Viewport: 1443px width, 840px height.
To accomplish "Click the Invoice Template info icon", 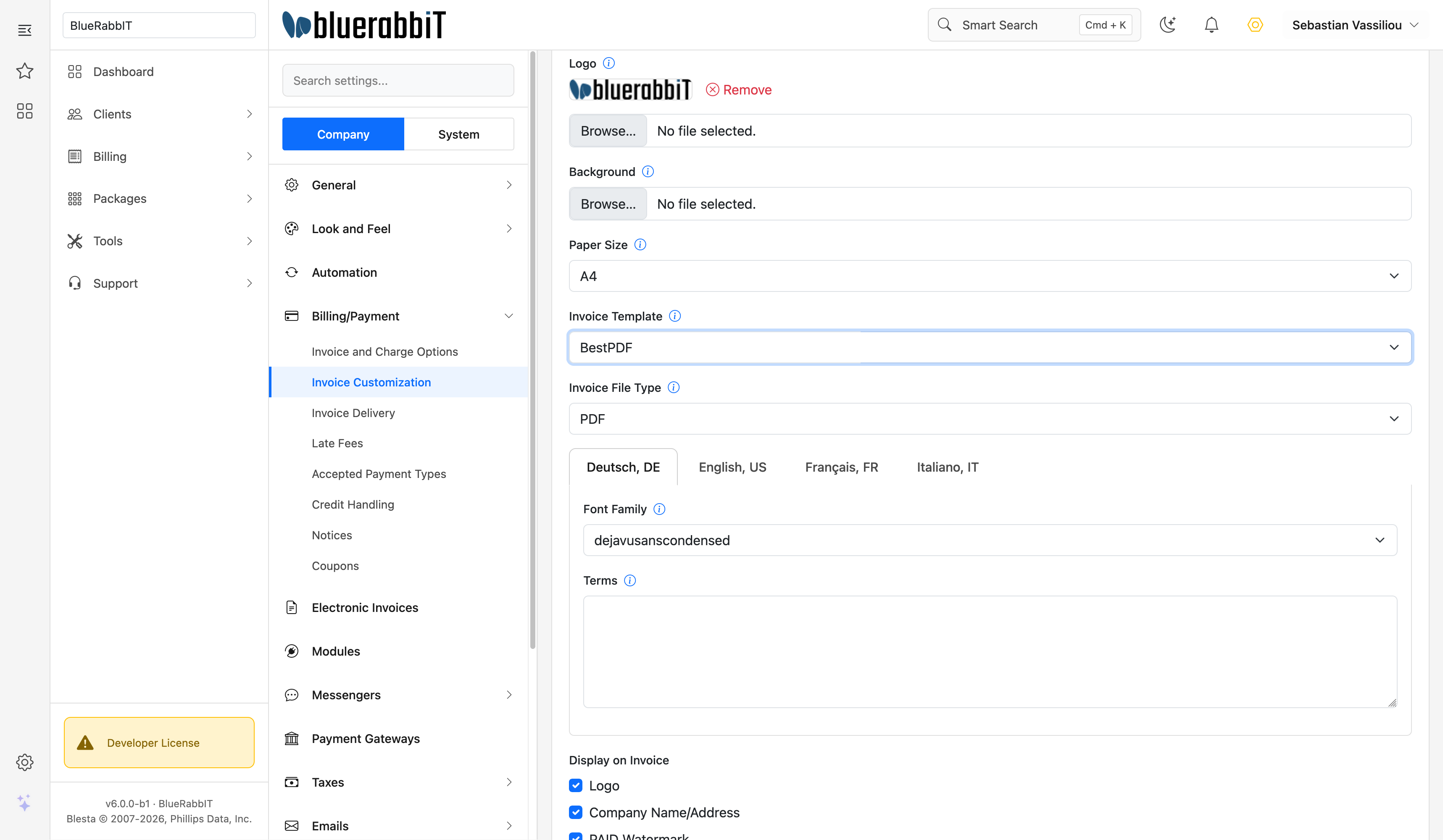I will 675,316.
